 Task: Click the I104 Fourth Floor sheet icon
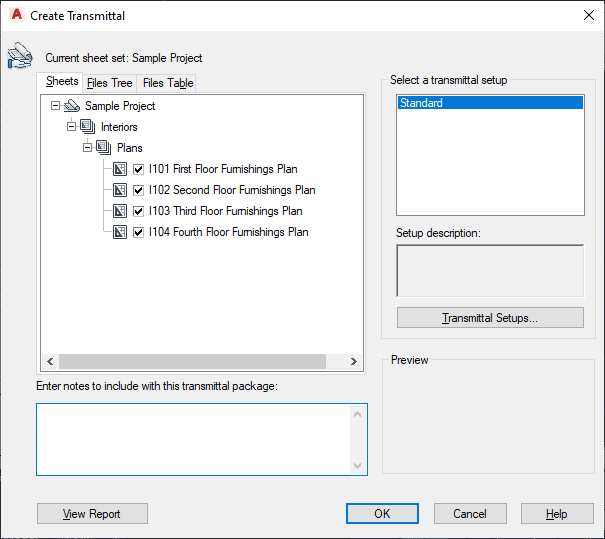point(120,232)
